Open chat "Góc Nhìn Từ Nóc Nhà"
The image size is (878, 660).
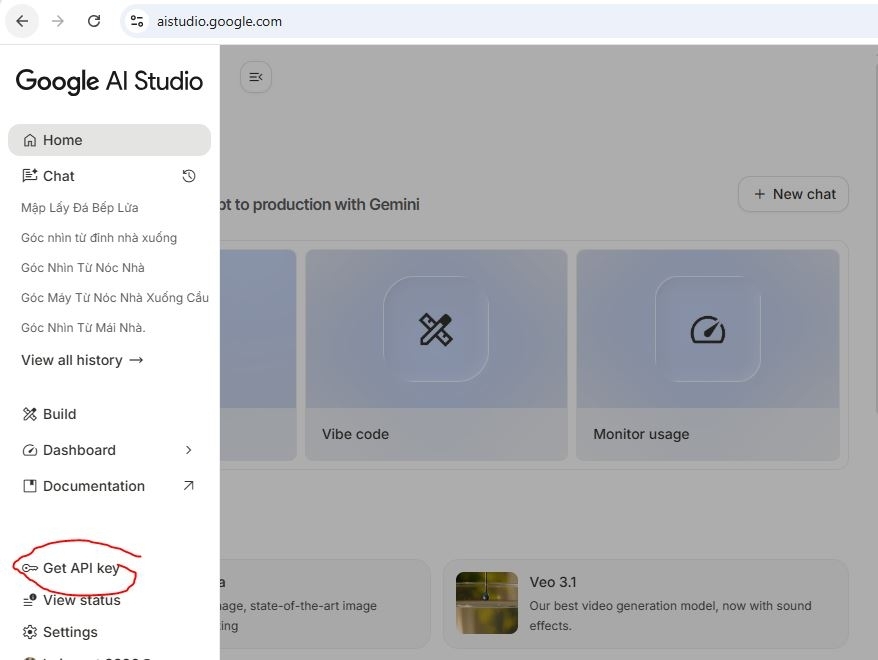tap(83, 268)
